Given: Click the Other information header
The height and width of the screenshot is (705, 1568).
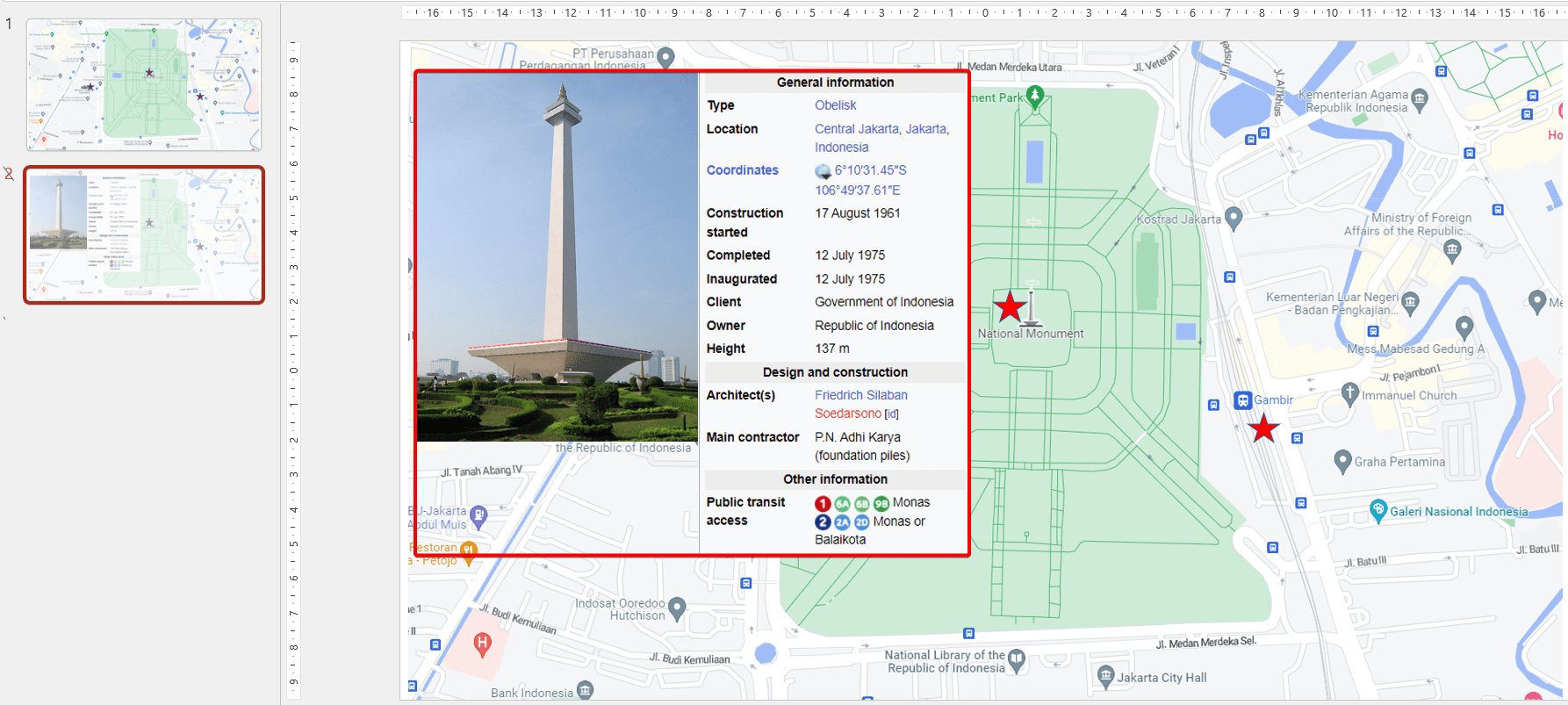Looking at the screenshot, I should pos(835,479).
